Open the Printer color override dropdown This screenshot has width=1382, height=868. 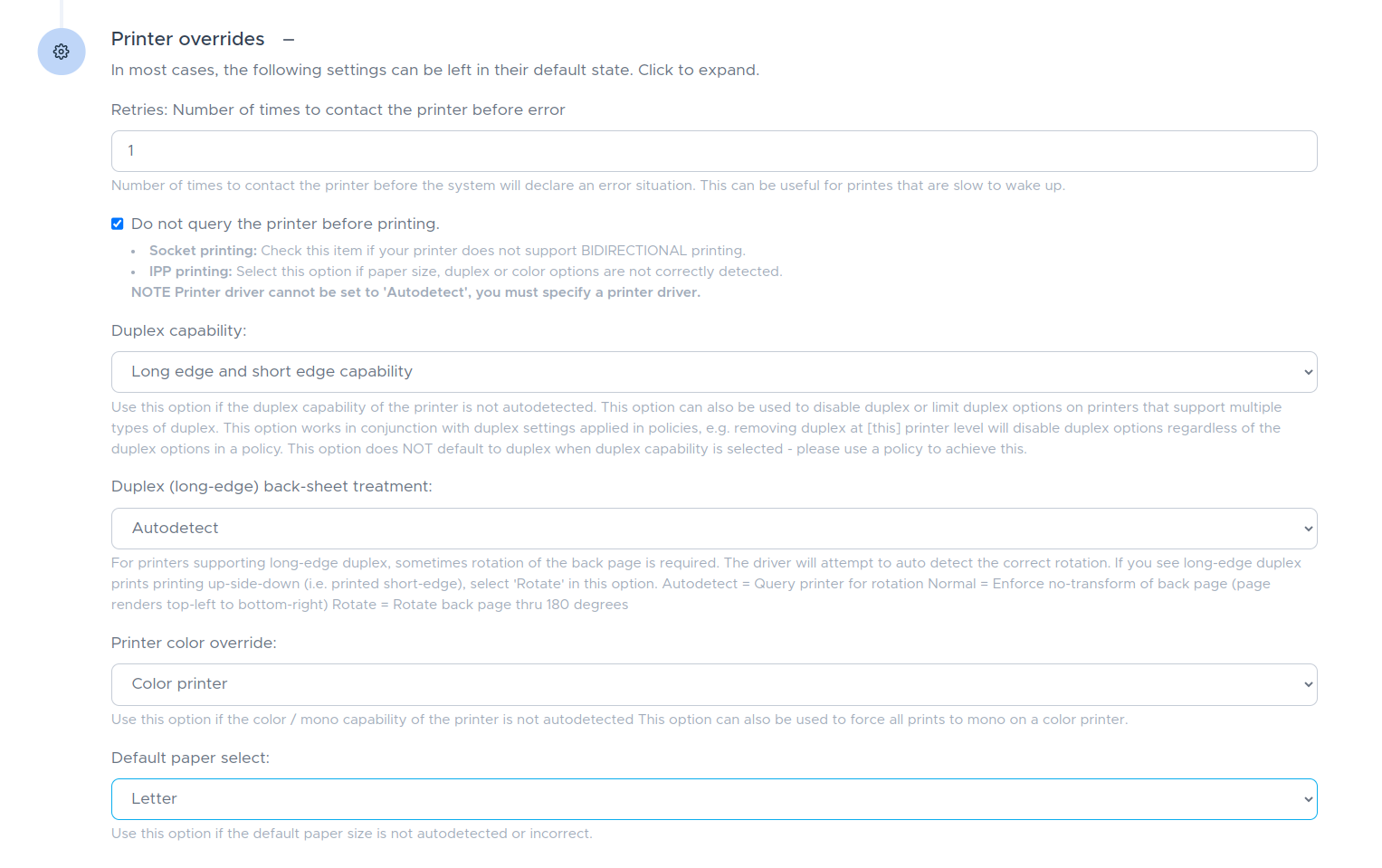pos(714,684)
